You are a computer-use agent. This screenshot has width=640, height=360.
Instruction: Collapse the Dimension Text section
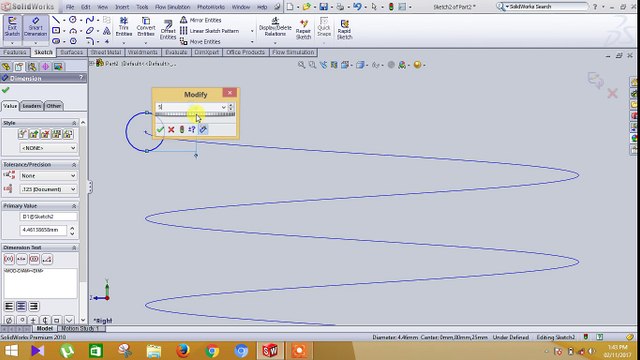pyautogui.click(x=74, y=248)
